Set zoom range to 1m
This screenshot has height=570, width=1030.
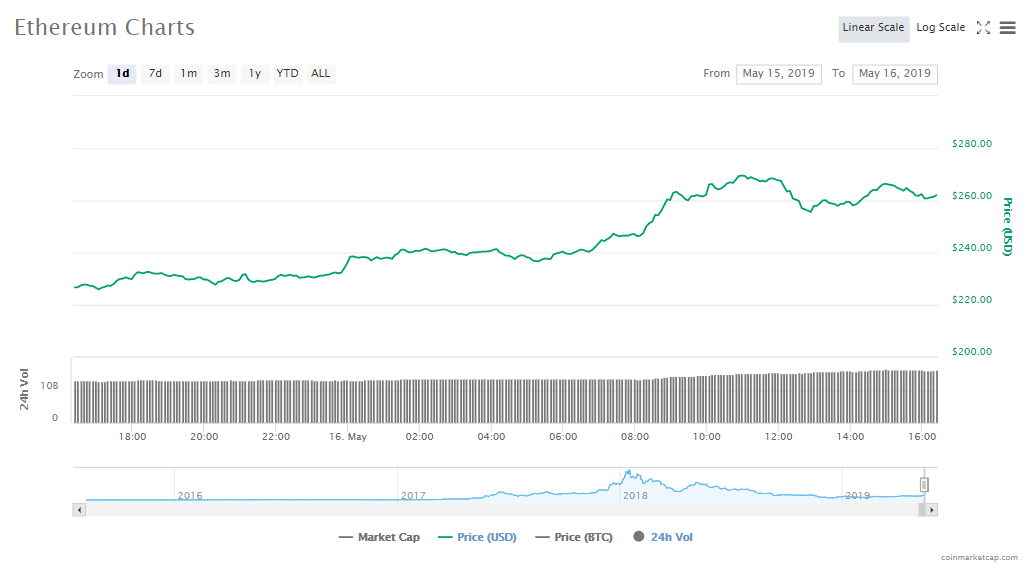pyautogui.click(x=188, y=73)
